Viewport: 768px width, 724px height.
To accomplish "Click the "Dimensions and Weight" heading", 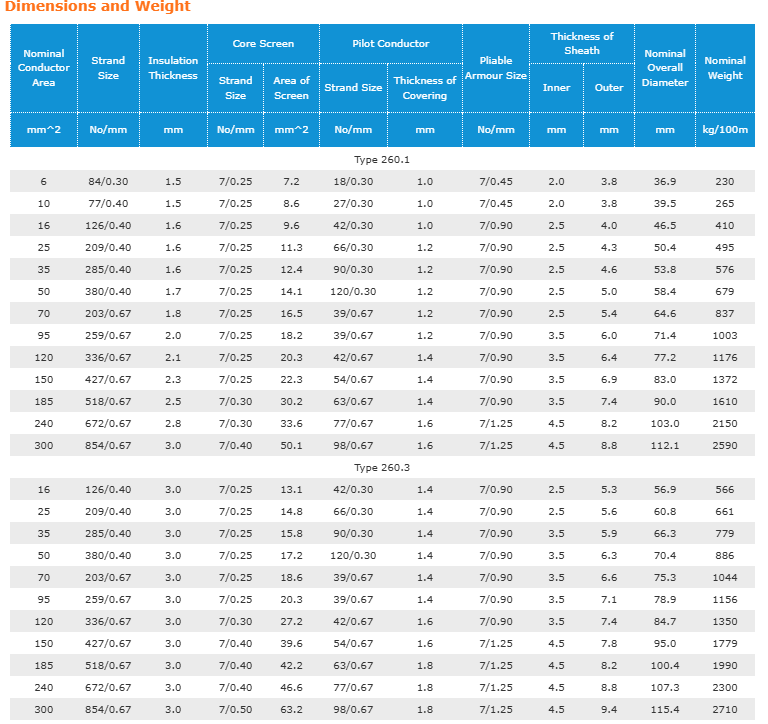I will (97, 6).
